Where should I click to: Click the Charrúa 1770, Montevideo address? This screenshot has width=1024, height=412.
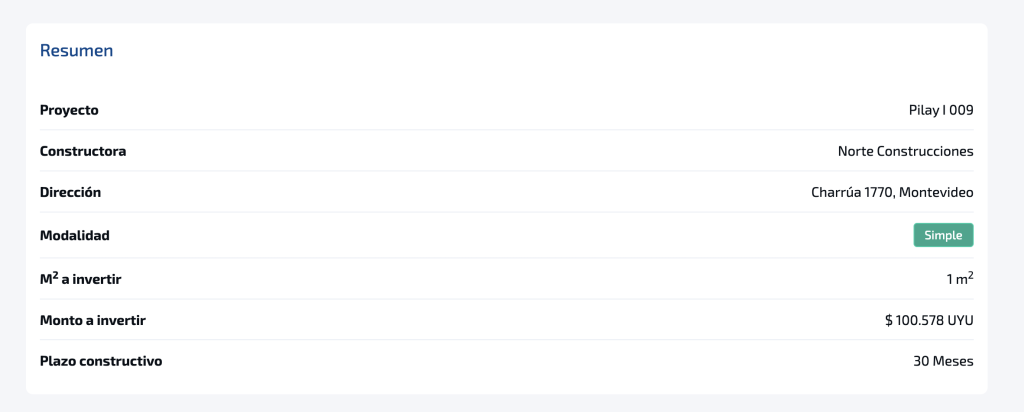pyautogui.click(x=892, y=193)
